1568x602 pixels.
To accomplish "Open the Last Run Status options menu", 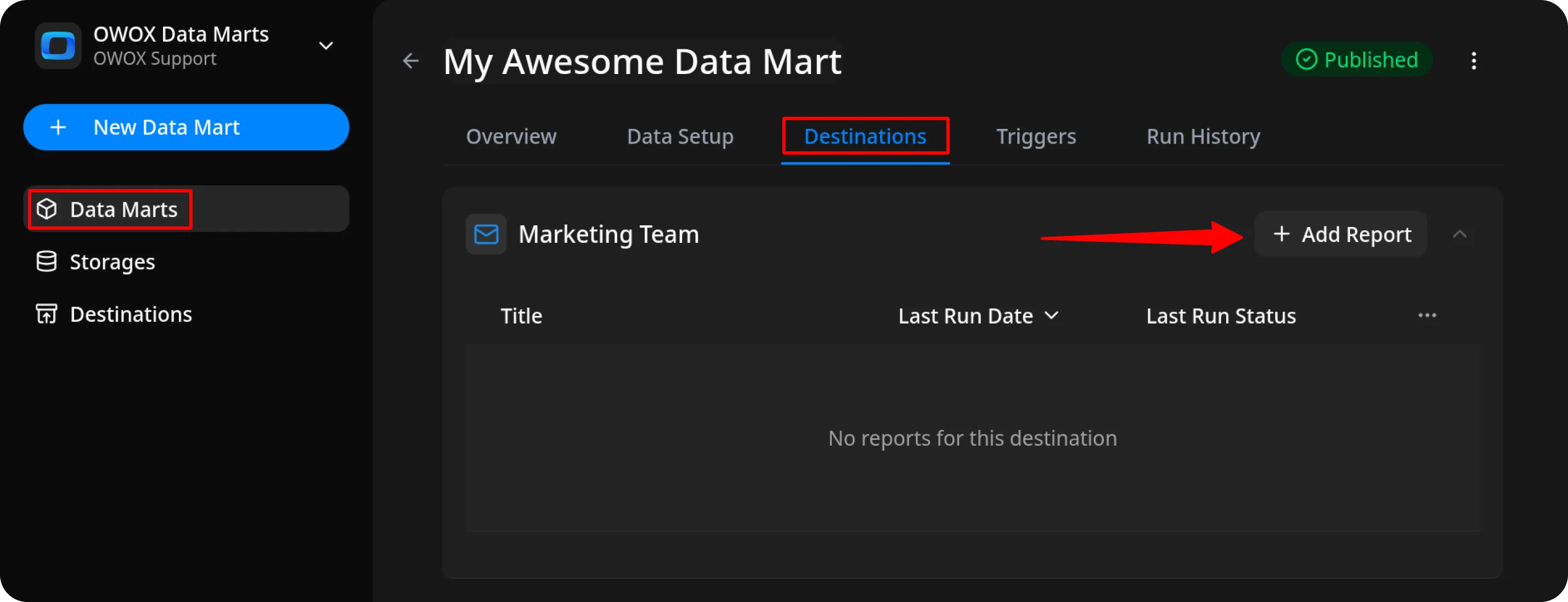I will [x=1428, y=315].
